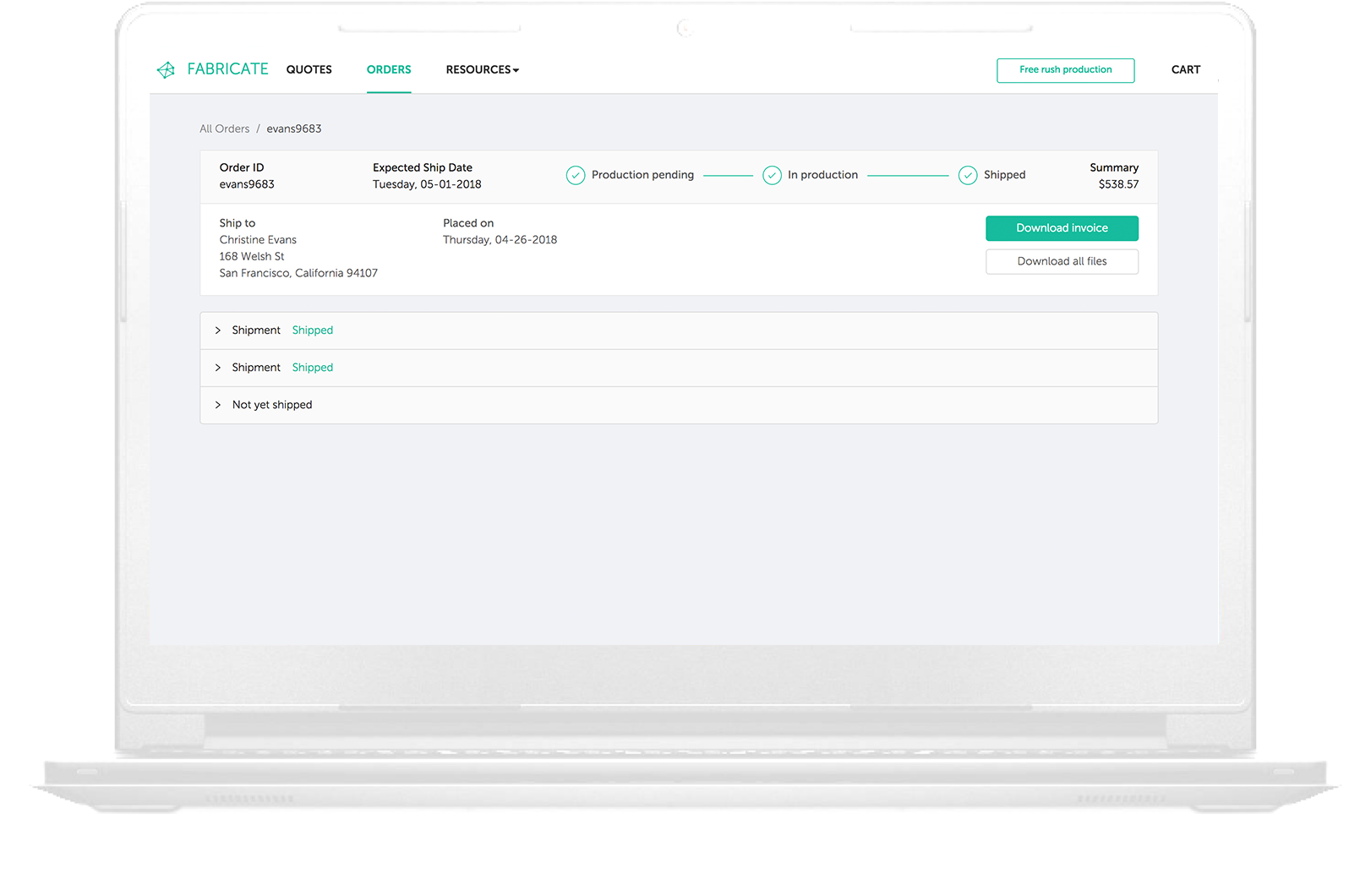Screen dimensions: 1371x896
Task: Click San Francisco, California 94107 text
Action: (x=298, y=273)
